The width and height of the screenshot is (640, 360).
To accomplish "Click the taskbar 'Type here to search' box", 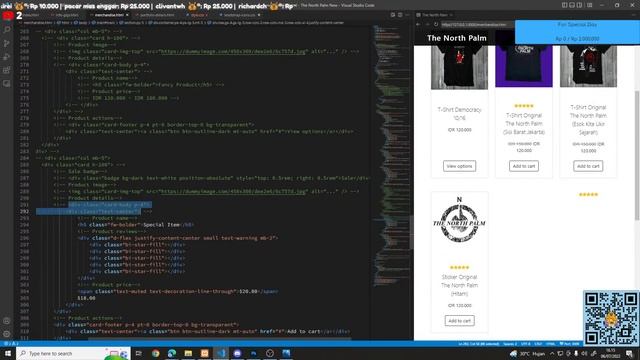I will (73, 353).
